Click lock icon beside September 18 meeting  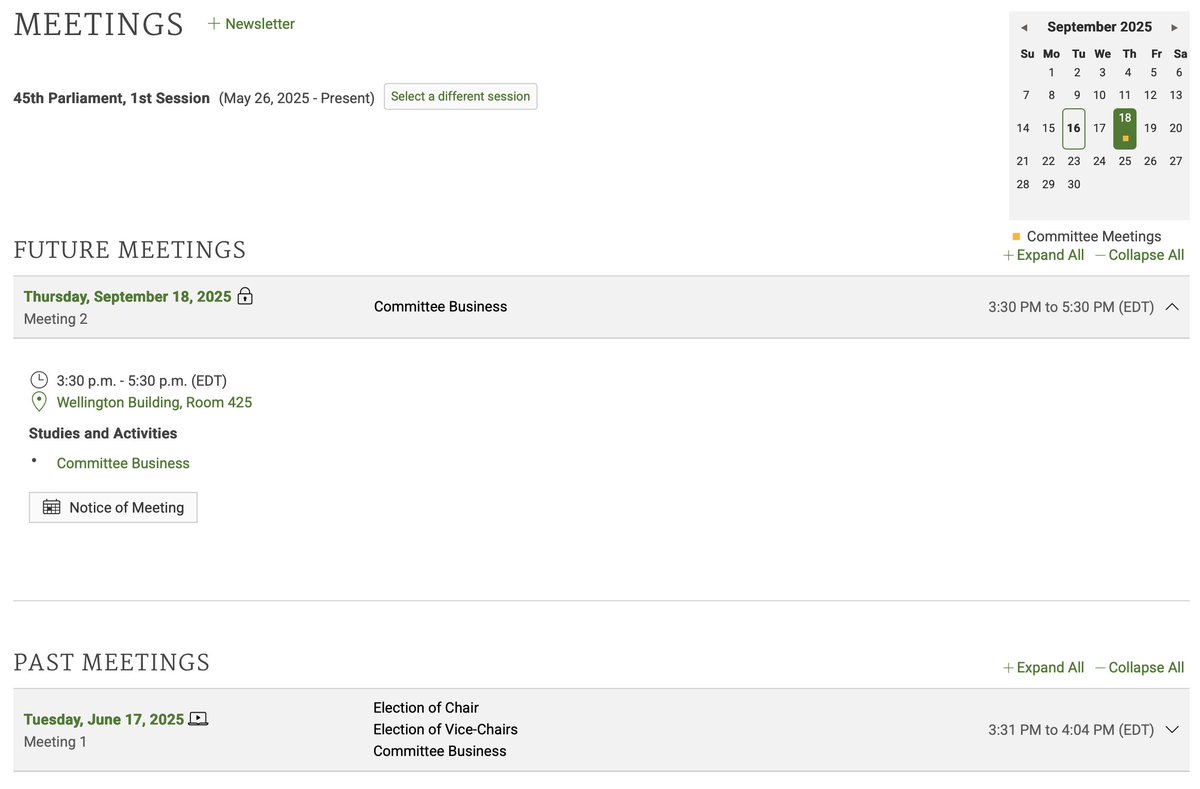click(x=245, y=296)
